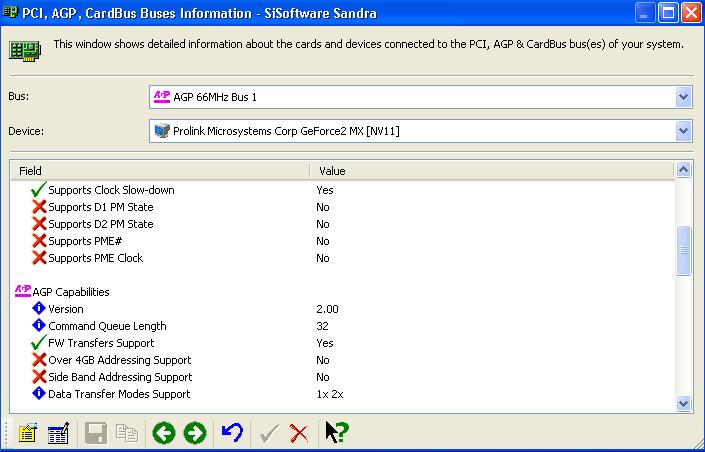Click the Yes value for FW Transfers Support
The width and height of the screenshot is (705, 452).
click(x=325, y=343)
